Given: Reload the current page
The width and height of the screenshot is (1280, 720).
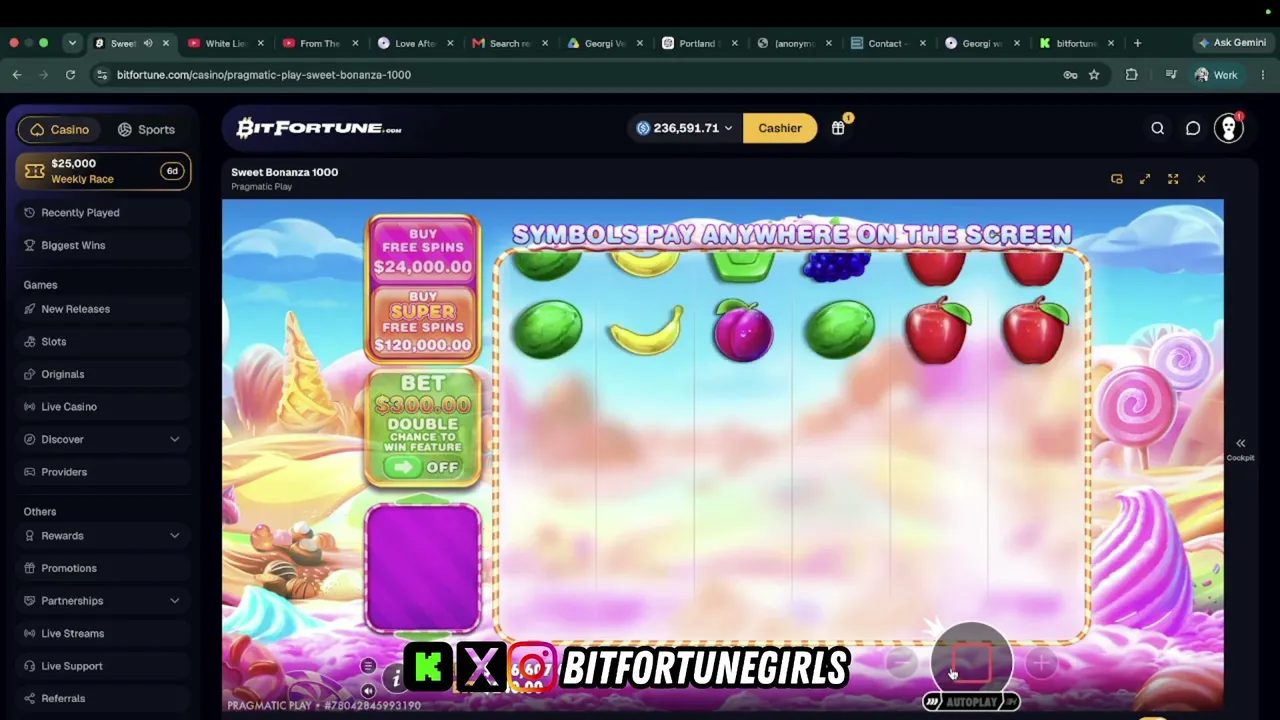Looking at the screenshot, I should (70, 75).
